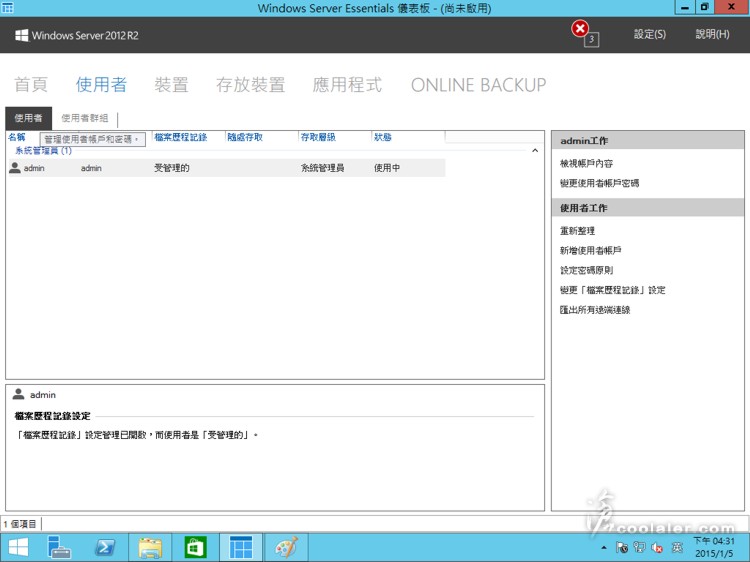Switch to the 使用者群組 sub-tab
Image resolution: width=750 pixels, height=562 pixels.
coord(84,118)
